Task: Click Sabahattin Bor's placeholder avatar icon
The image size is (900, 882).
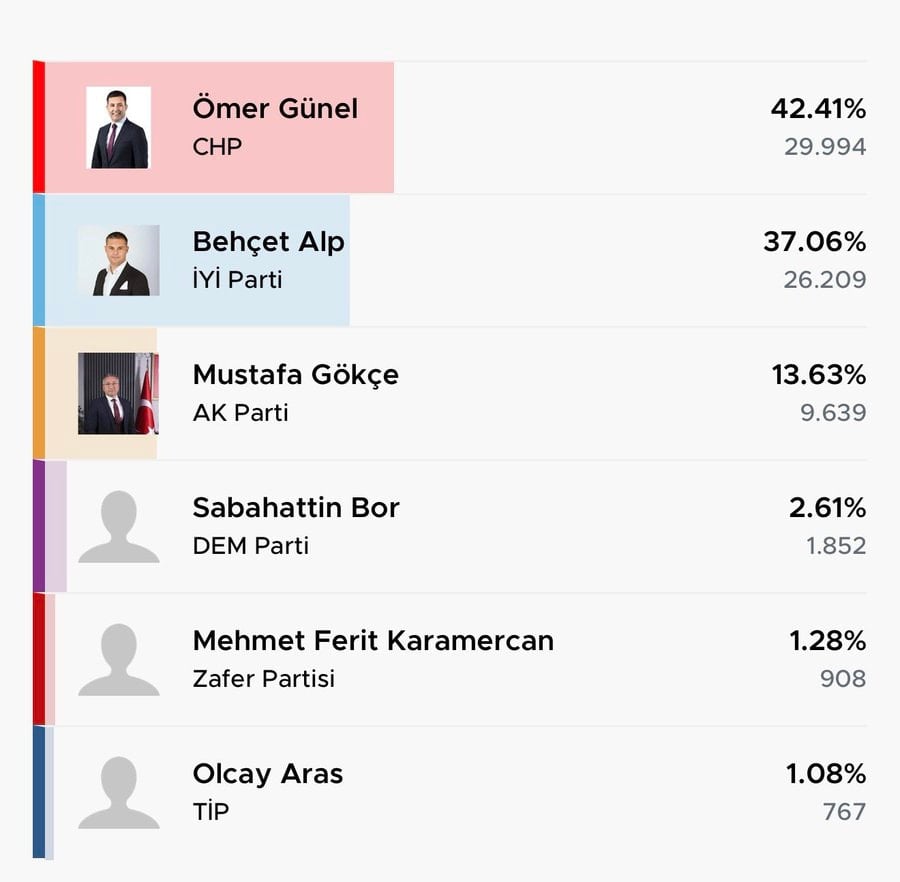Action: pyautogui.click(x=118, y=527)
